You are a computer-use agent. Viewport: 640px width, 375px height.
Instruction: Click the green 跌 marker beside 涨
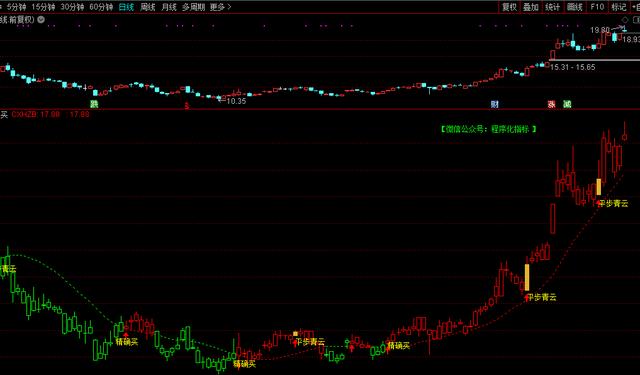coord(567,104)
